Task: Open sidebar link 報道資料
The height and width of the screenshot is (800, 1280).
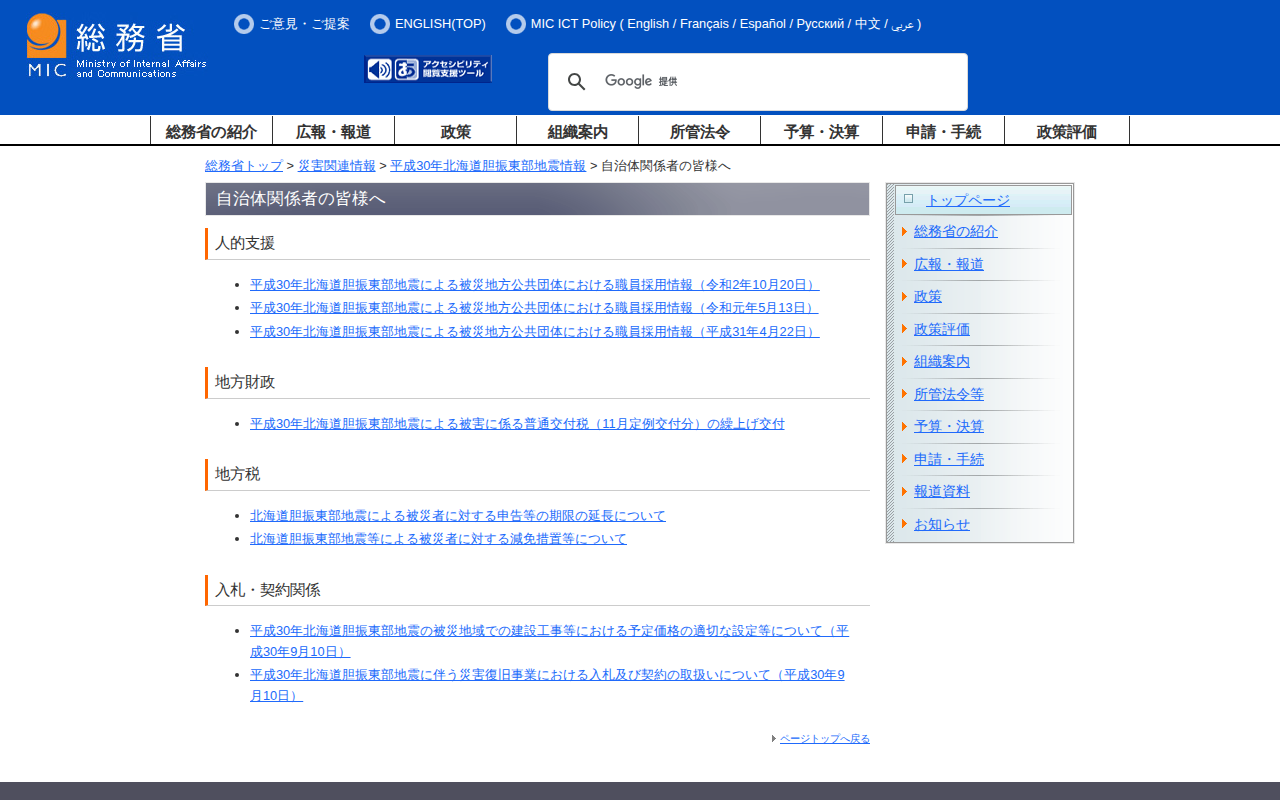Action: pyautogui.click(x=941, y=492)
